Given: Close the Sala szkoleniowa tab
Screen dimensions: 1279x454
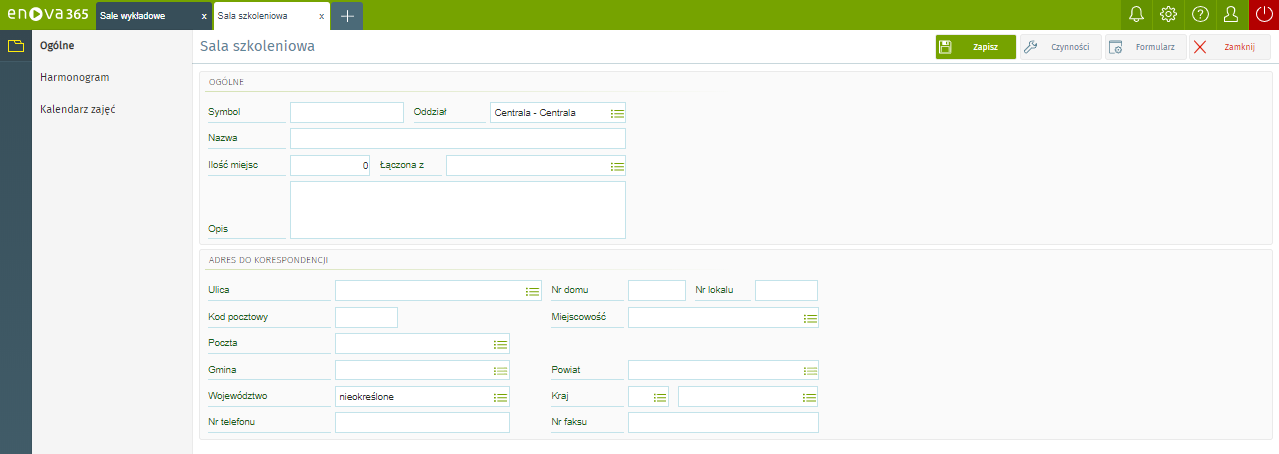Looking at the screenshot, I should [x=321, y=16].
